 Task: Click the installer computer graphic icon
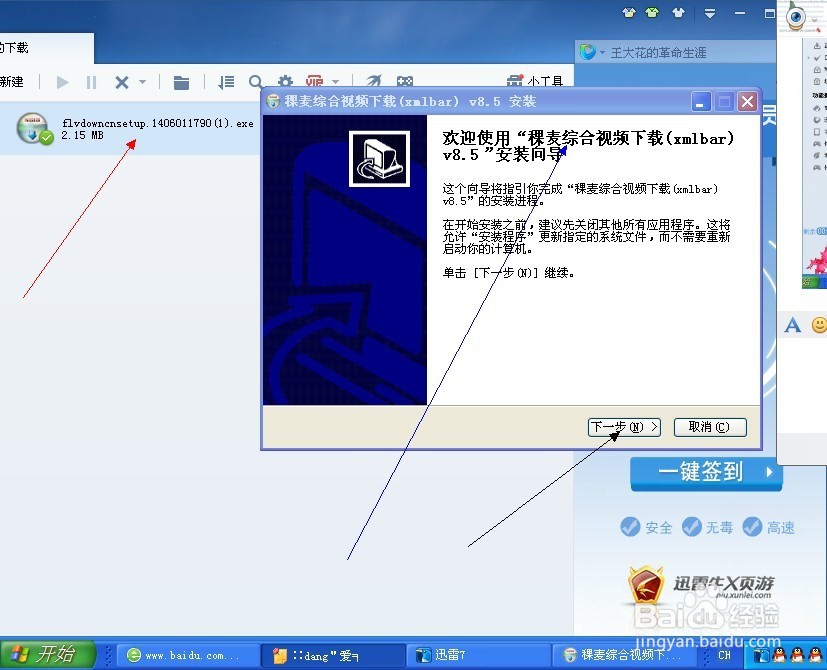379,159
